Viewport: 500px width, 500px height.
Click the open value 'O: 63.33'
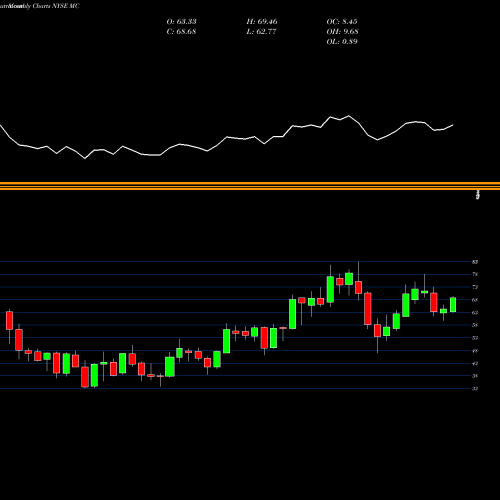(181, 22)
